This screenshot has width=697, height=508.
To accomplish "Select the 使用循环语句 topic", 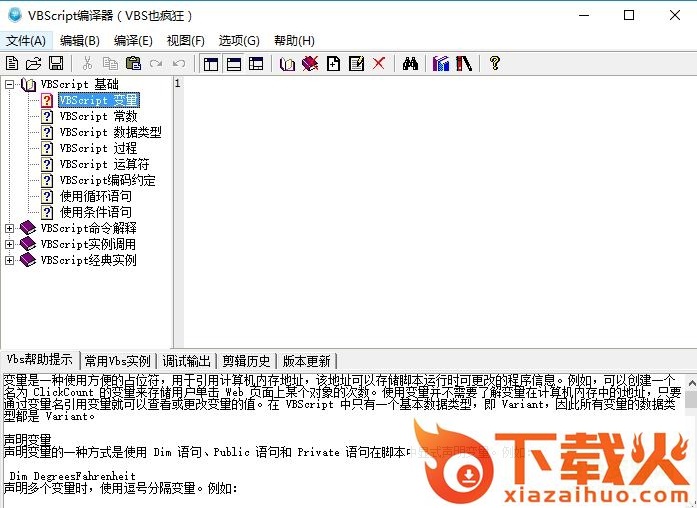I will tap(96, 196).
